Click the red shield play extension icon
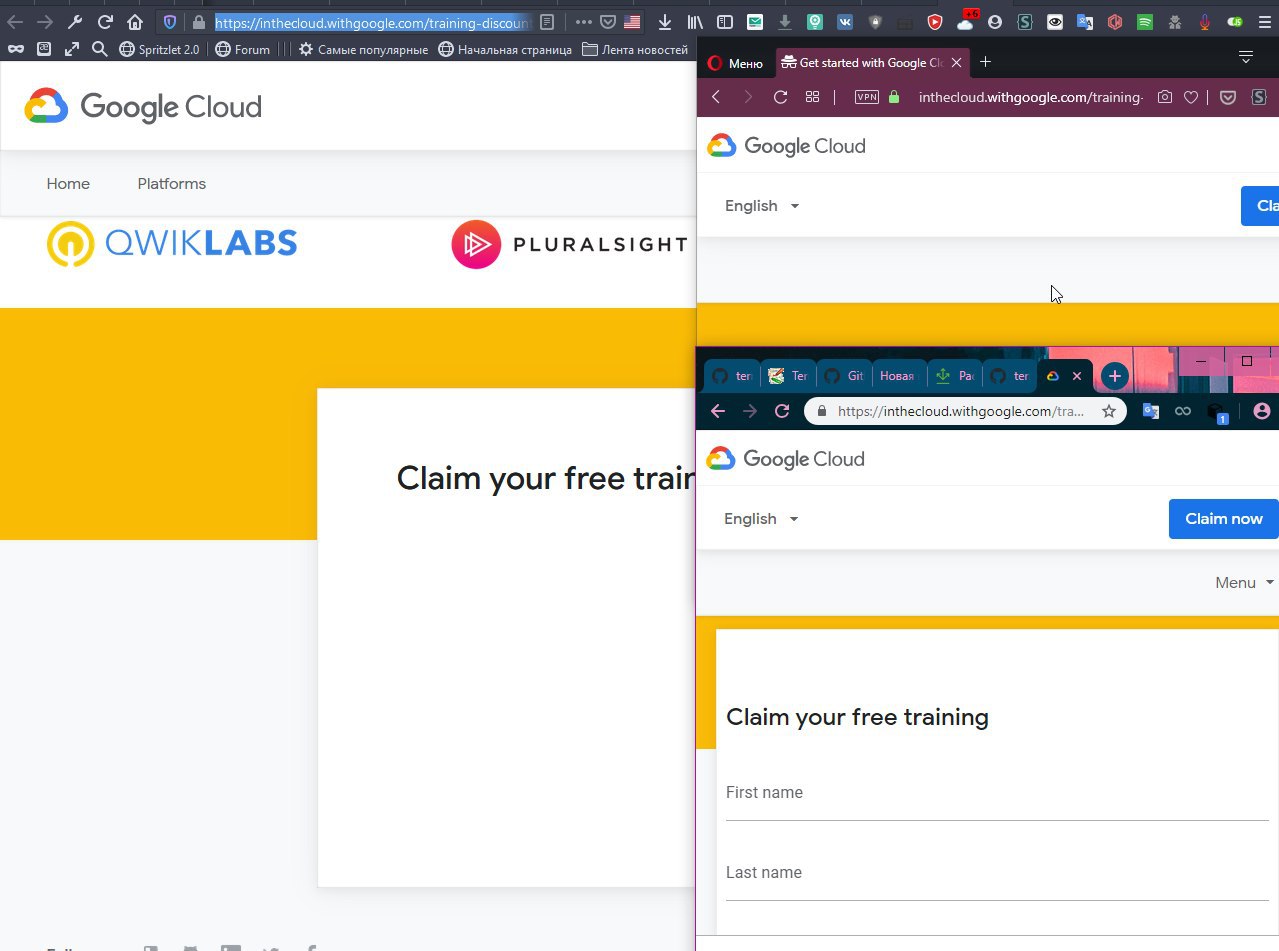This screenshot has width=1279, height=951. (x=935, y=22)
